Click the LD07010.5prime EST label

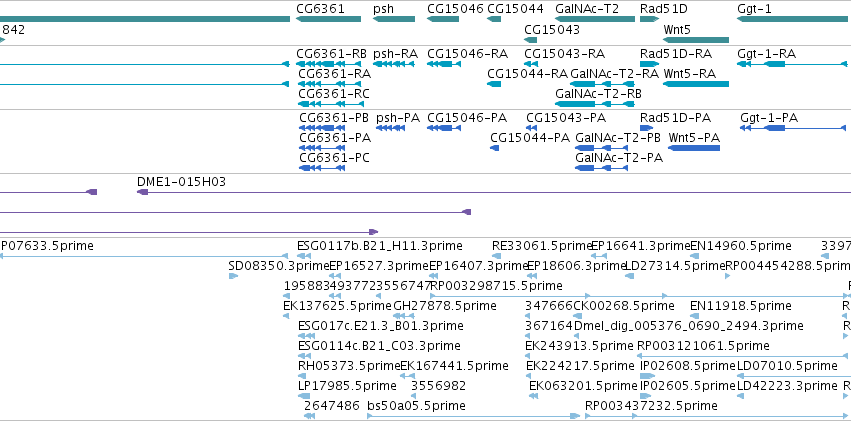click(787, 366)
